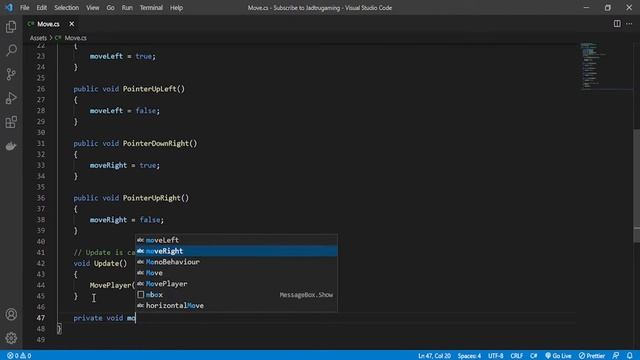Open the File menu
Image resolution: width=640 pixels, height=360 pixels.
(24, 8)
